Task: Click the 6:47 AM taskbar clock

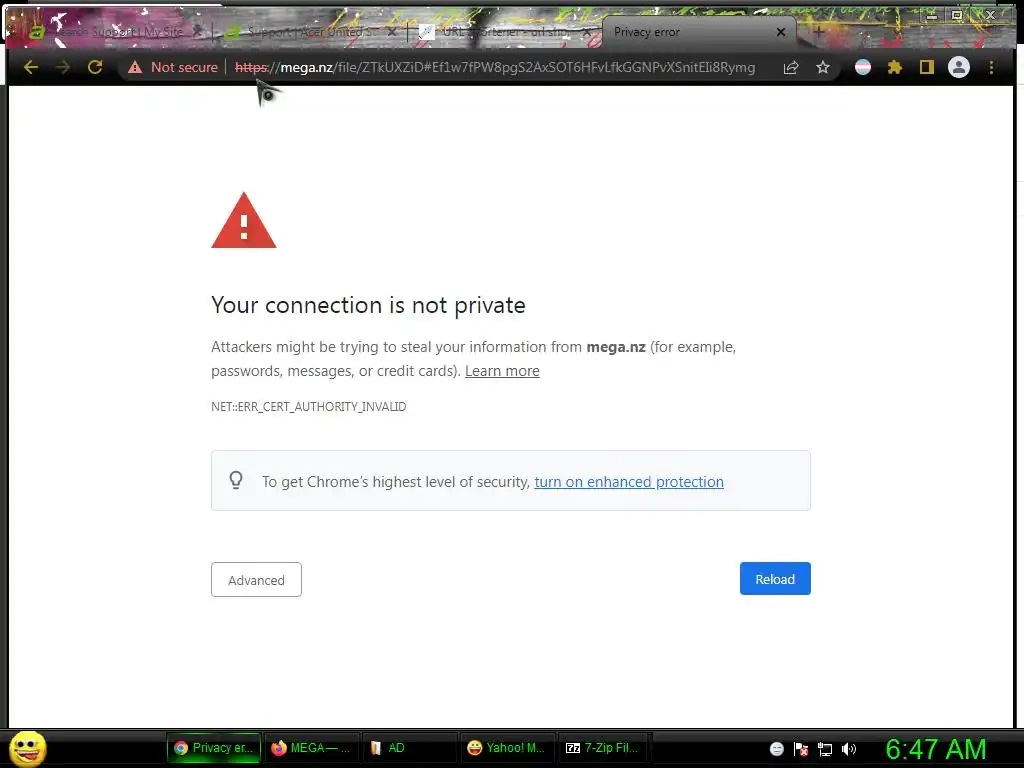Action: 936,749
